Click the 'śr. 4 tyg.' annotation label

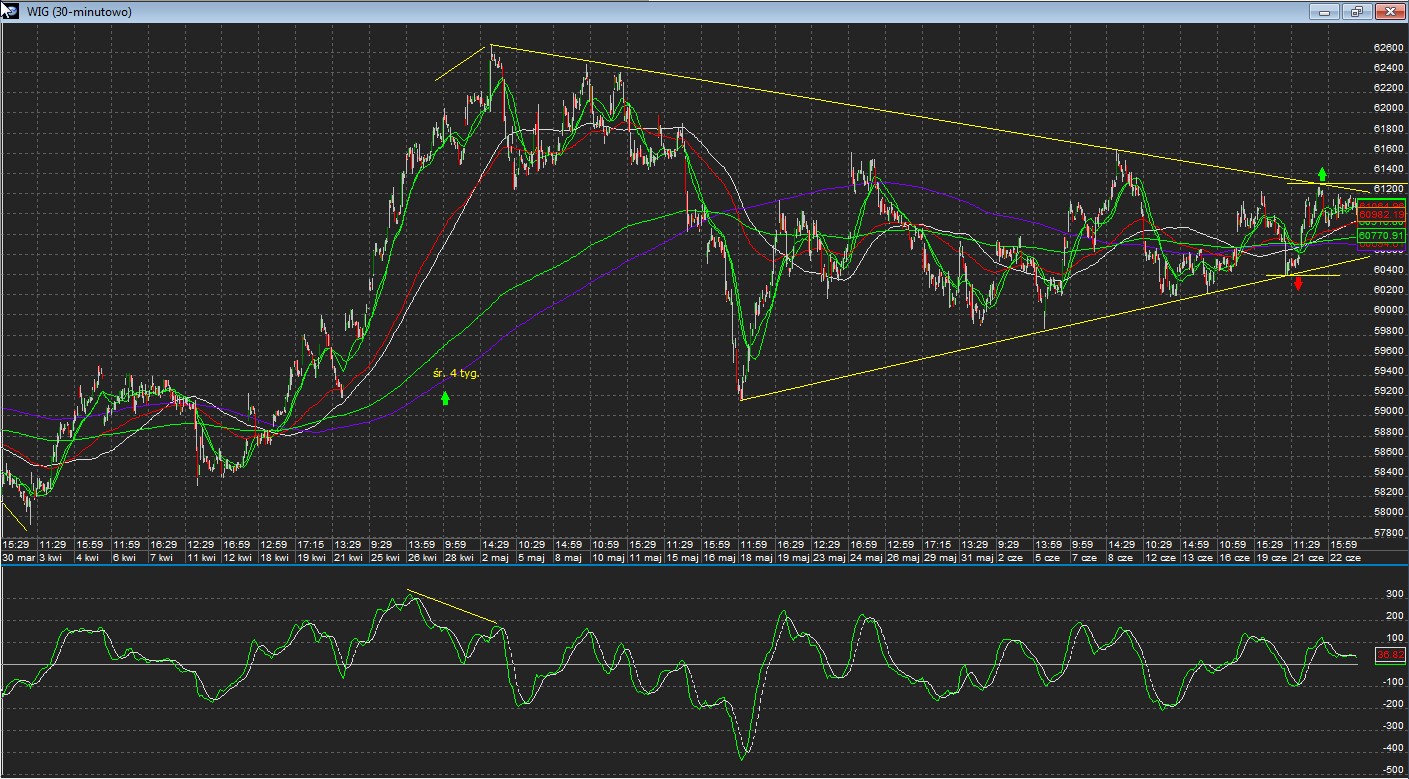point(456,373)
